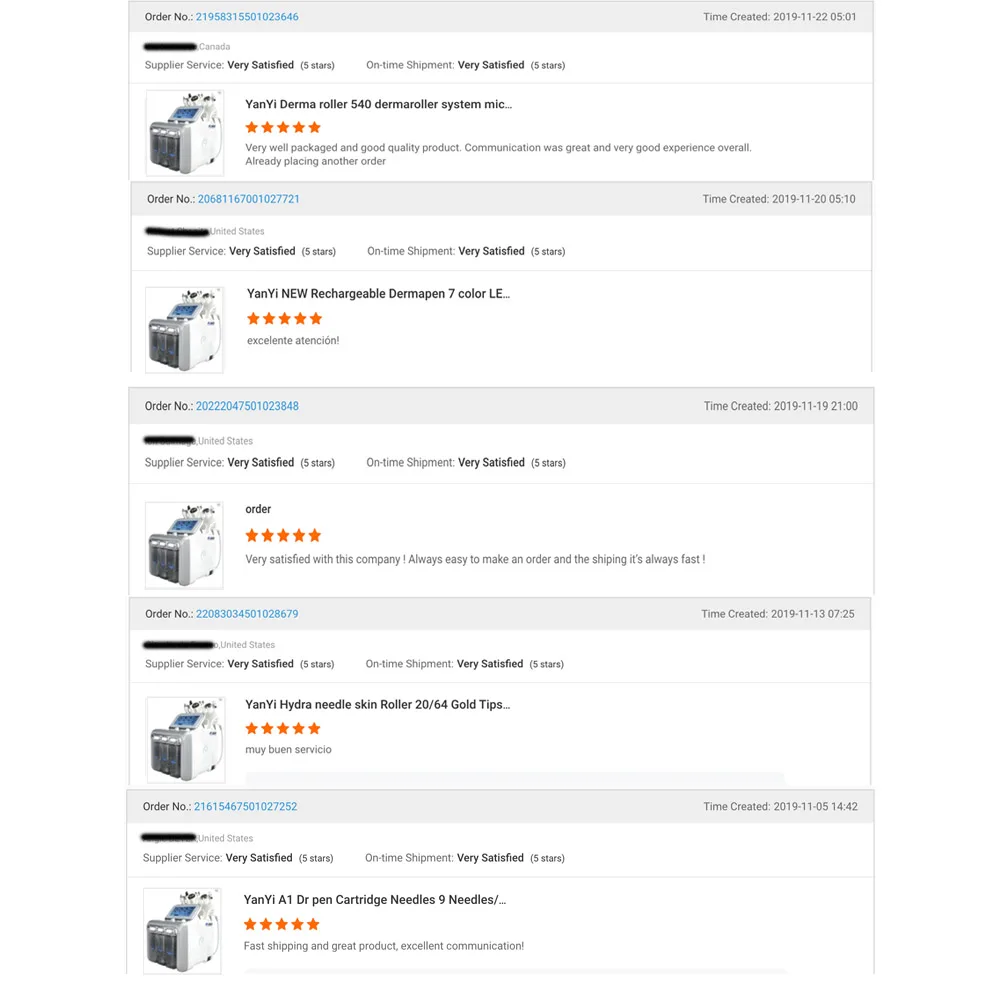The width and height of the screenshot is (1000, 1000).
Task: Open order number 21958315501023646
Action: pos(247,17)
